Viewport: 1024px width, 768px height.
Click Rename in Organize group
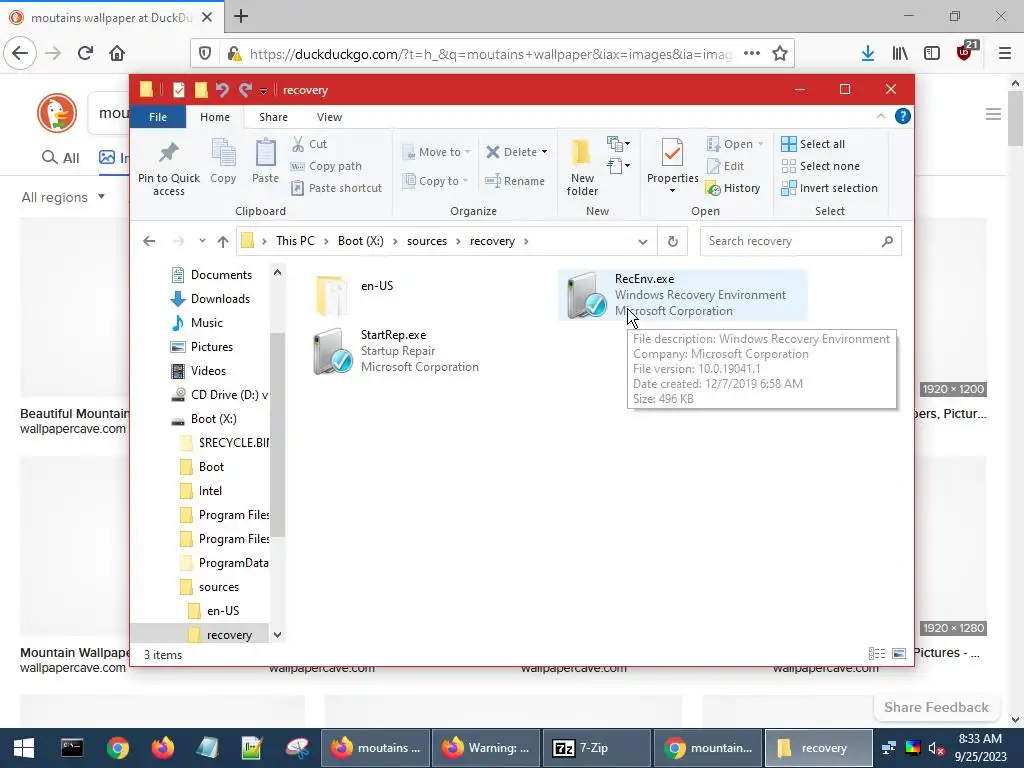[515, 181]
